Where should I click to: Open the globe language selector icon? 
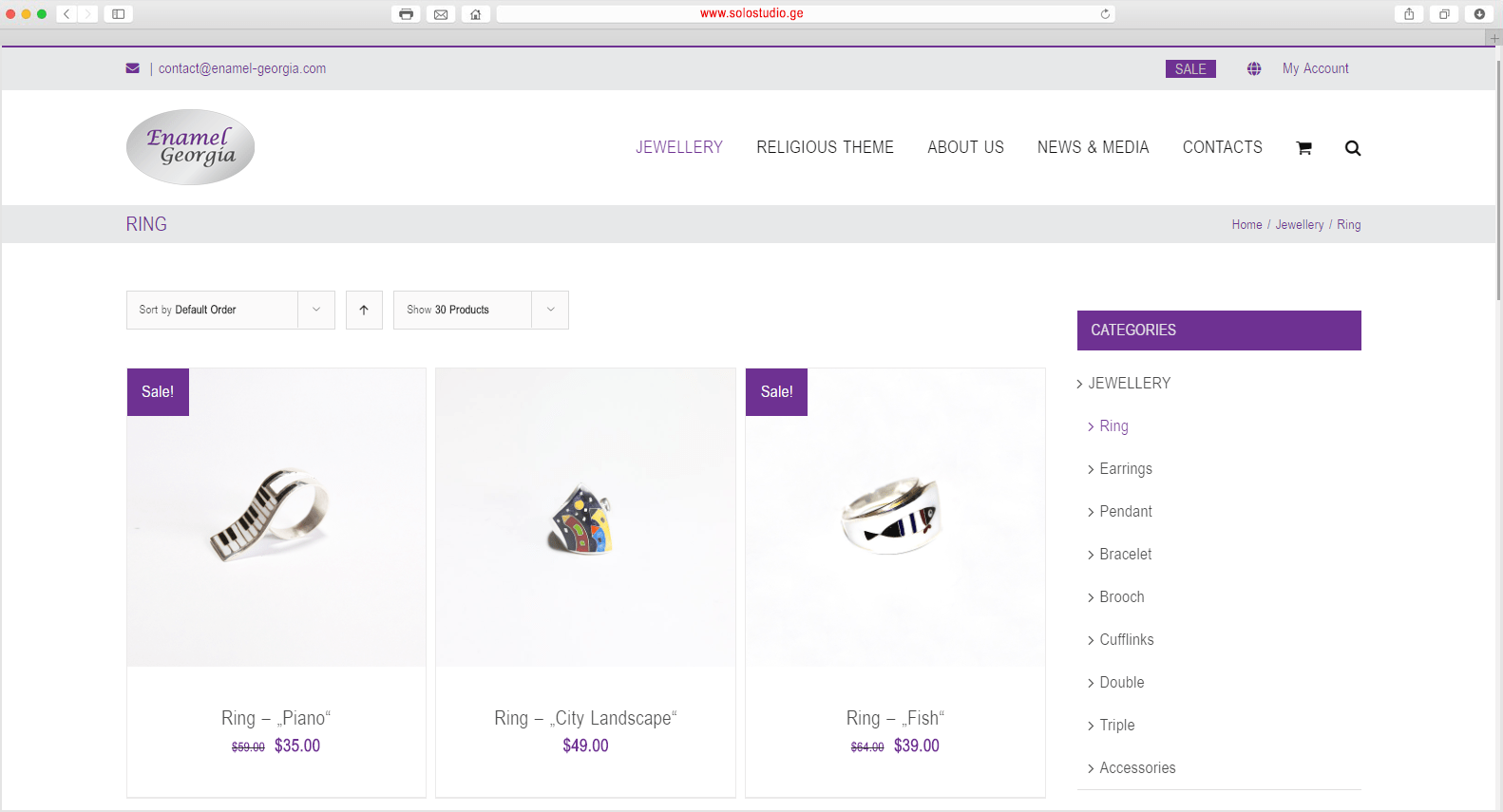[1254, 68]
